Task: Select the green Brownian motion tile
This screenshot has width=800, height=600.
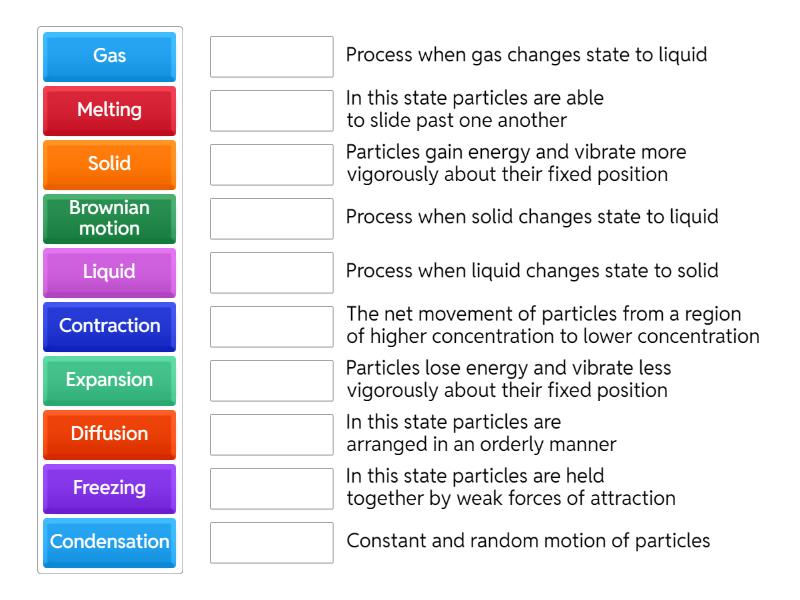Action: coord(109,218)
